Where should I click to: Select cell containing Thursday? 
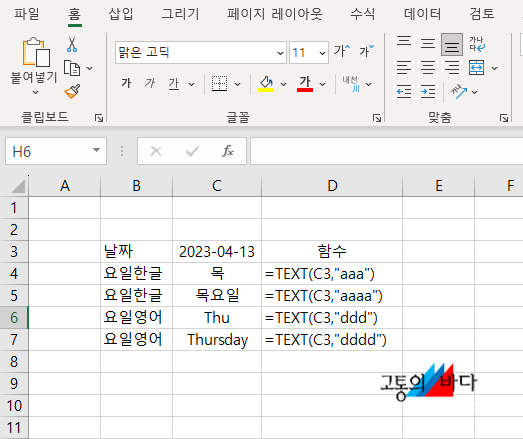217,340
